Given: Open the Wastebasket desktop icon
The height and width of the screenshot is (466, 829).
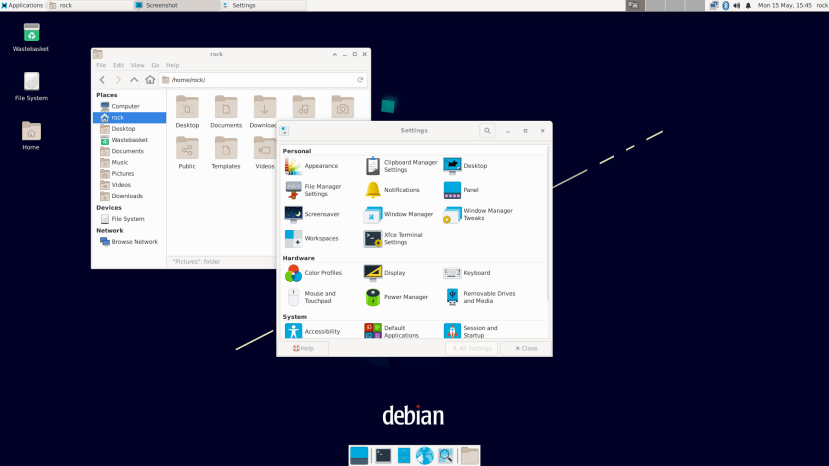Looking at the screenshot, I should (31, 37).
